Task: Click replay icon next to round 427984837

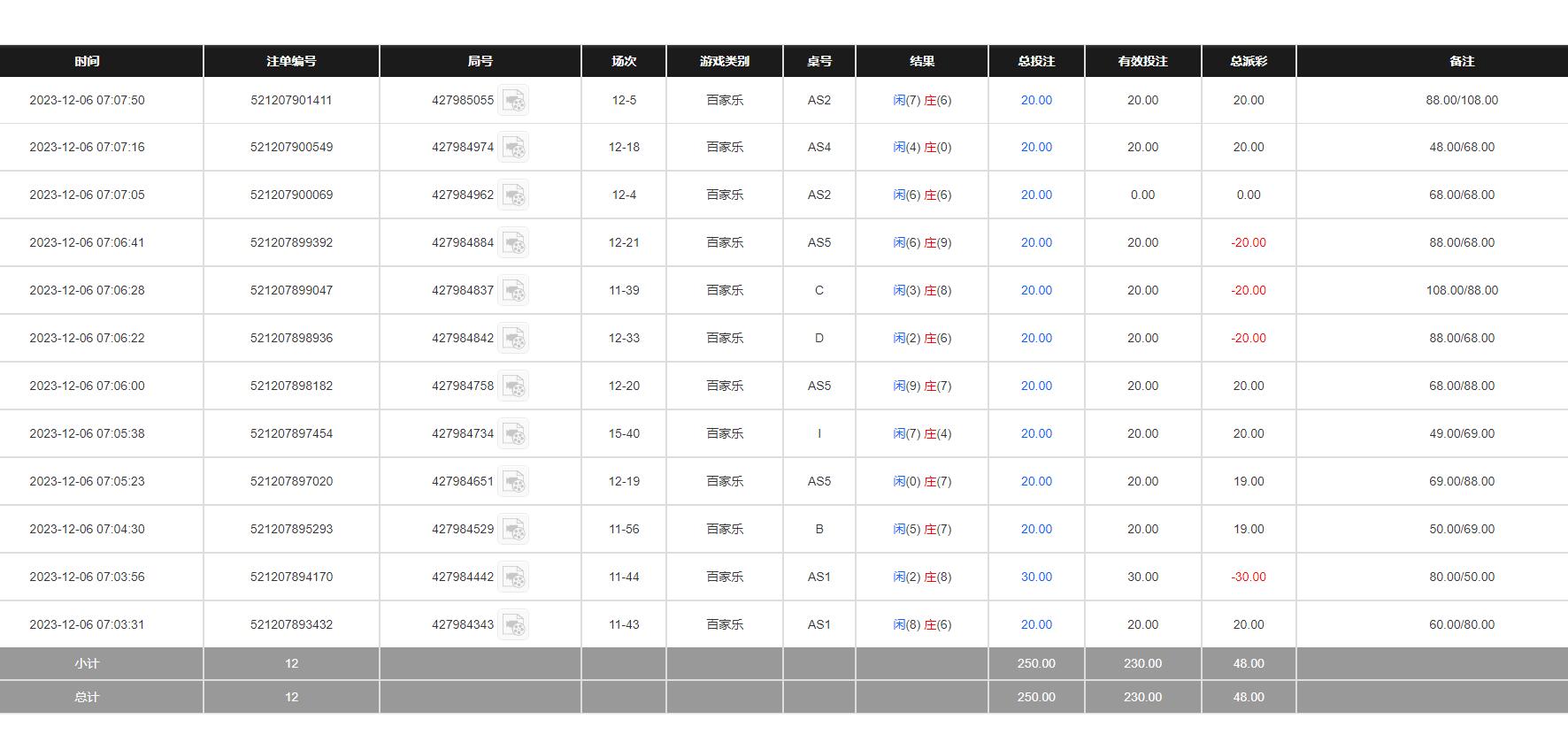Action: coord(513,291)
